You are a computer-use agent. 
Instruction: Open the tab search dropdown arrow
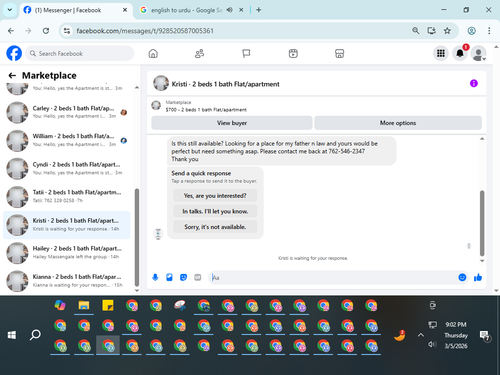10,10
